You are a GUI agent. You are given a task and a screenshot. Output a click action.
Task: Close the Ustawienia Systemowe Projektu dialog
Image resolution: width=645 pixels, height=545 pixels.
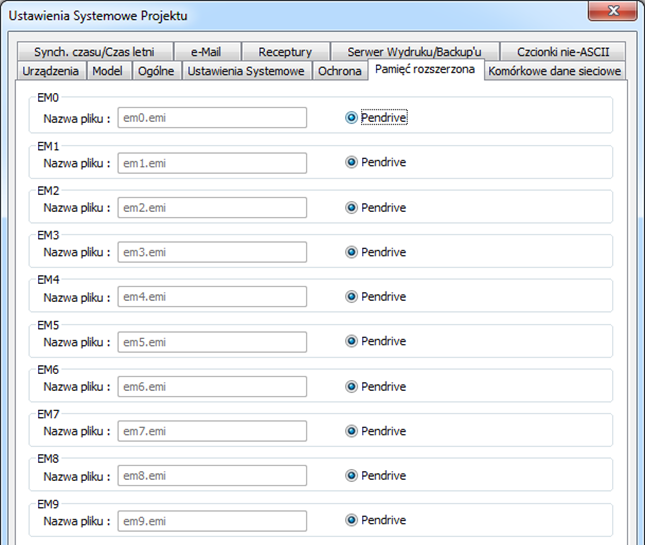pyautogui.click(x=613, y=10)
